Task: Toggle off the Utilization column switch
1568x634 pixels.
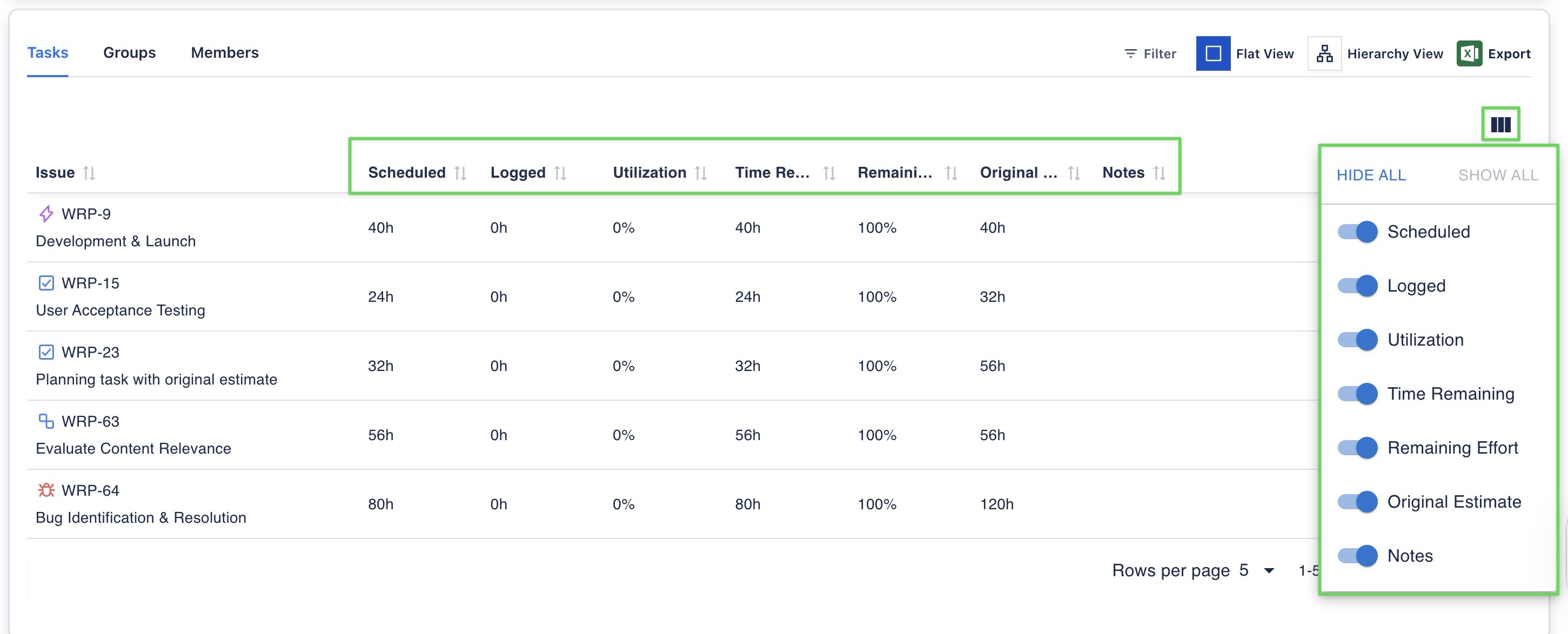Action: 1357,340
